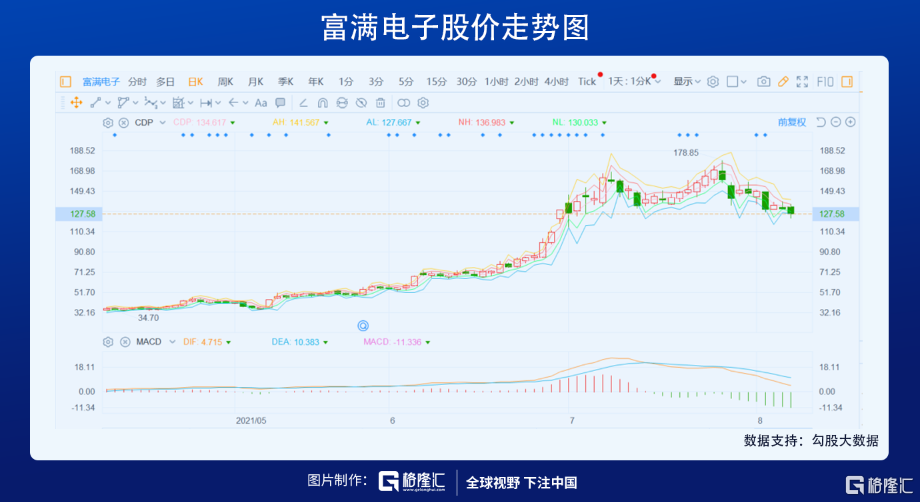Click the lock drawings icon
This screenshot has width=920, height=502.
click(342, 103)
